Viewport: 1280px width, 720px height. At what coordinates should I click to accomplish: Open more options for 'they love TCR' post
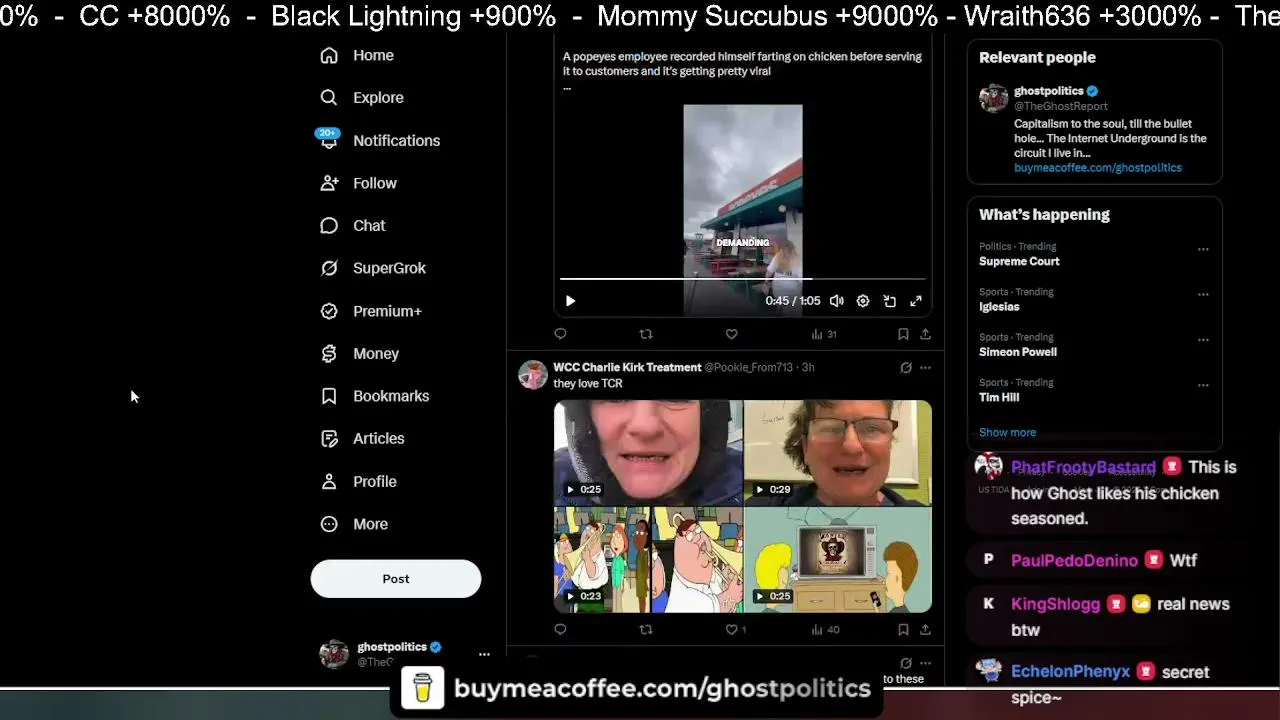coord(925,368)
